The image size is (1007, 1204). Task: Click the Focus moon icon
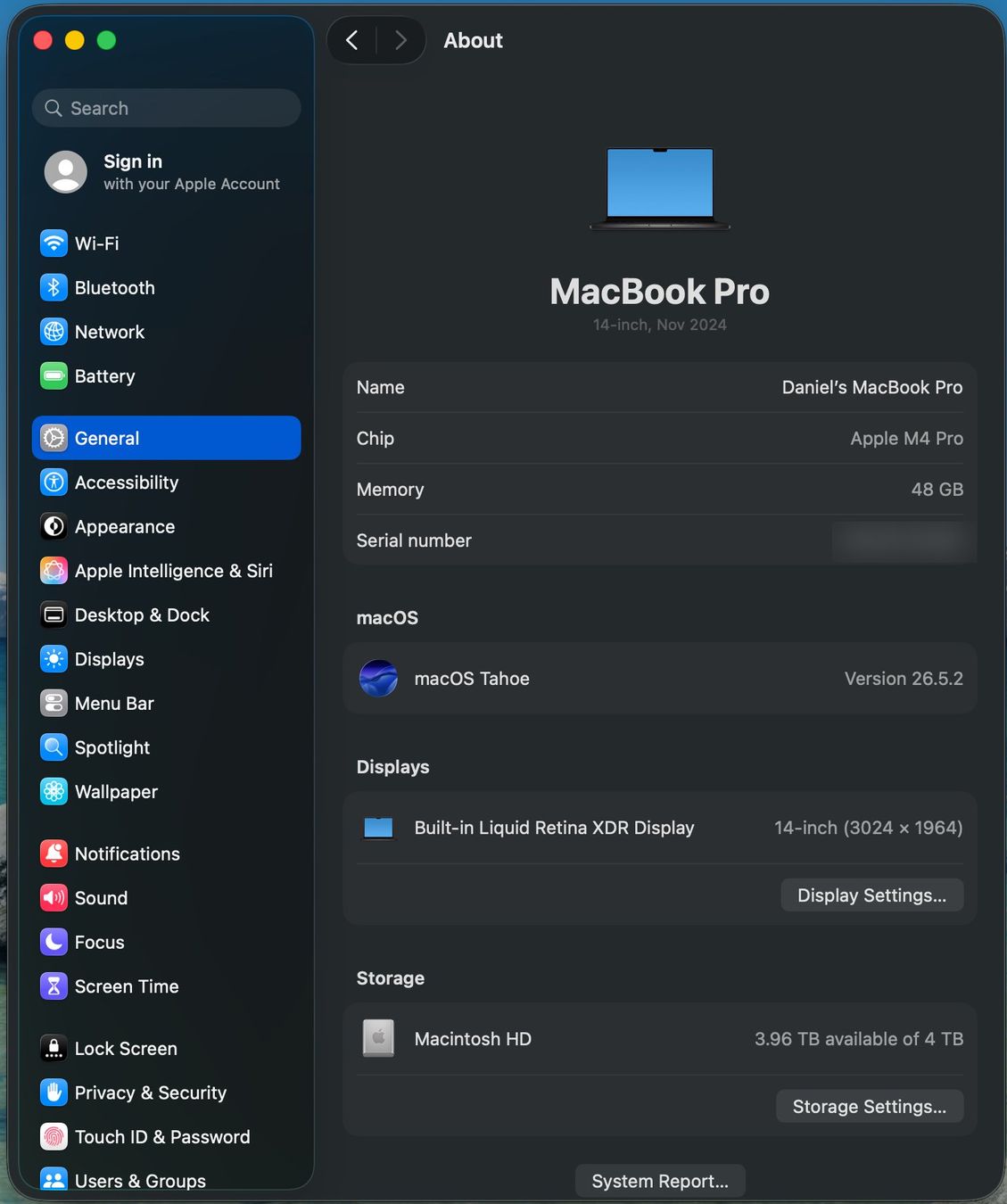[x=54, y=942]
